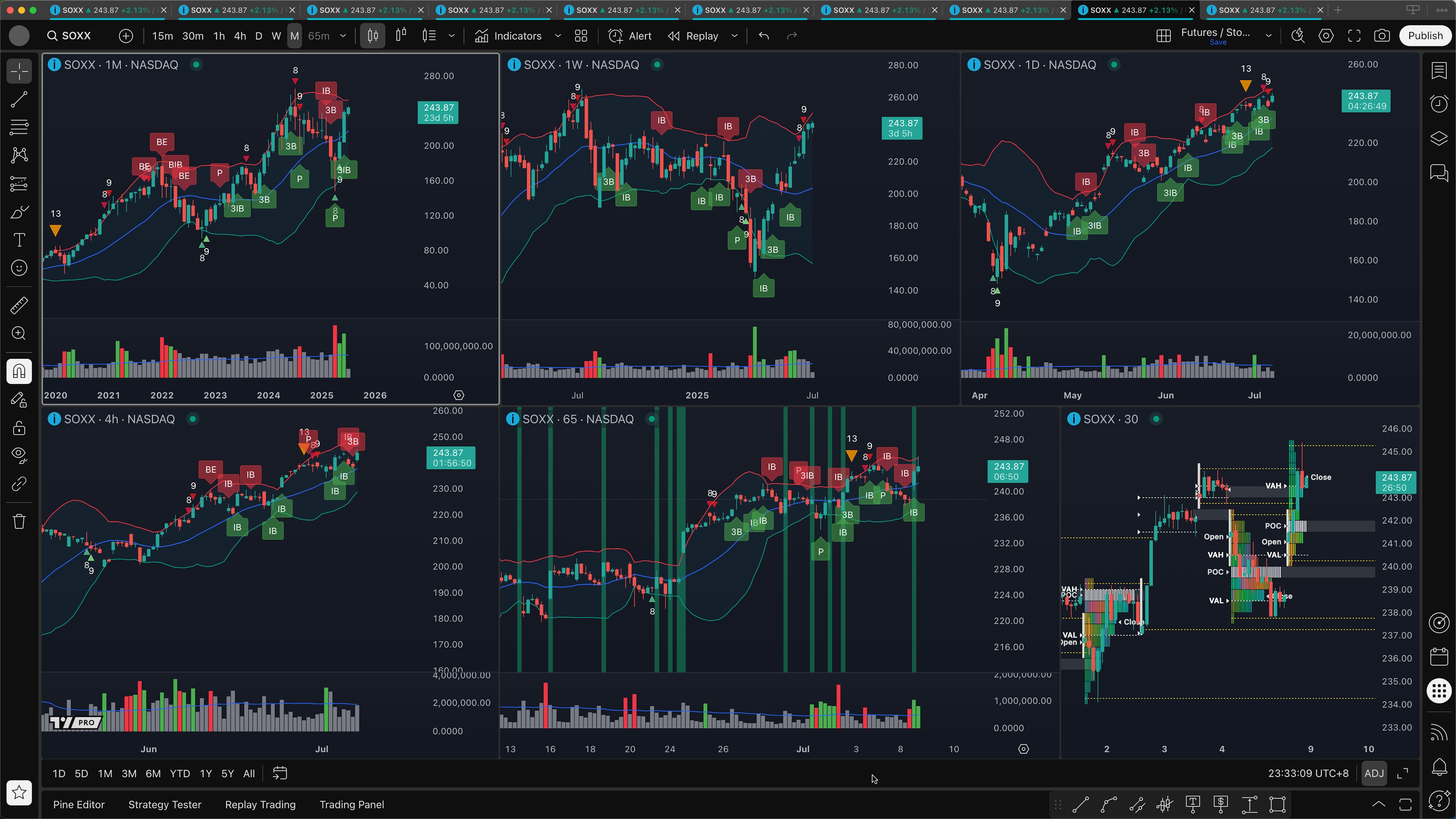1456x819 pixels.
Task: Select the Text annotation tool
Action: (x=19, y=240)
